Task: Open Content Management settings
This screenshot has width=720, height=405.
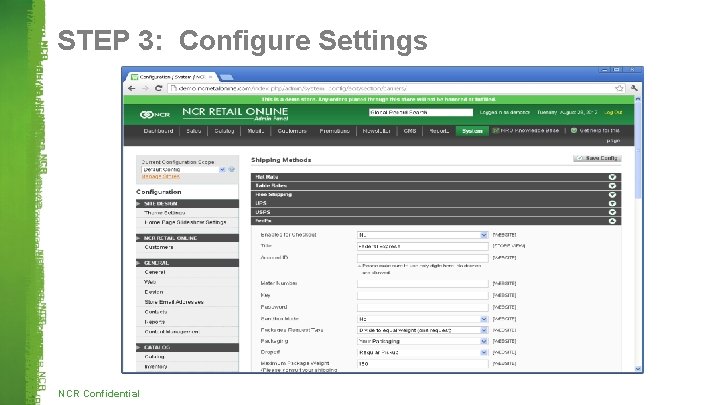Action: point(172,332)
